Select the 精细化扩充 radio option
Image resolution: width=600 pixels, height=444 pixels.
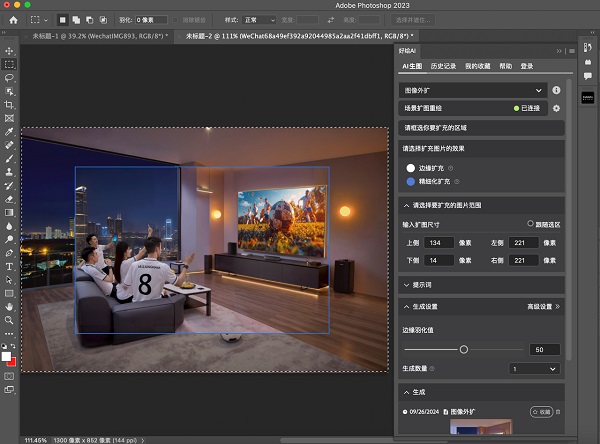coord(410,182)
